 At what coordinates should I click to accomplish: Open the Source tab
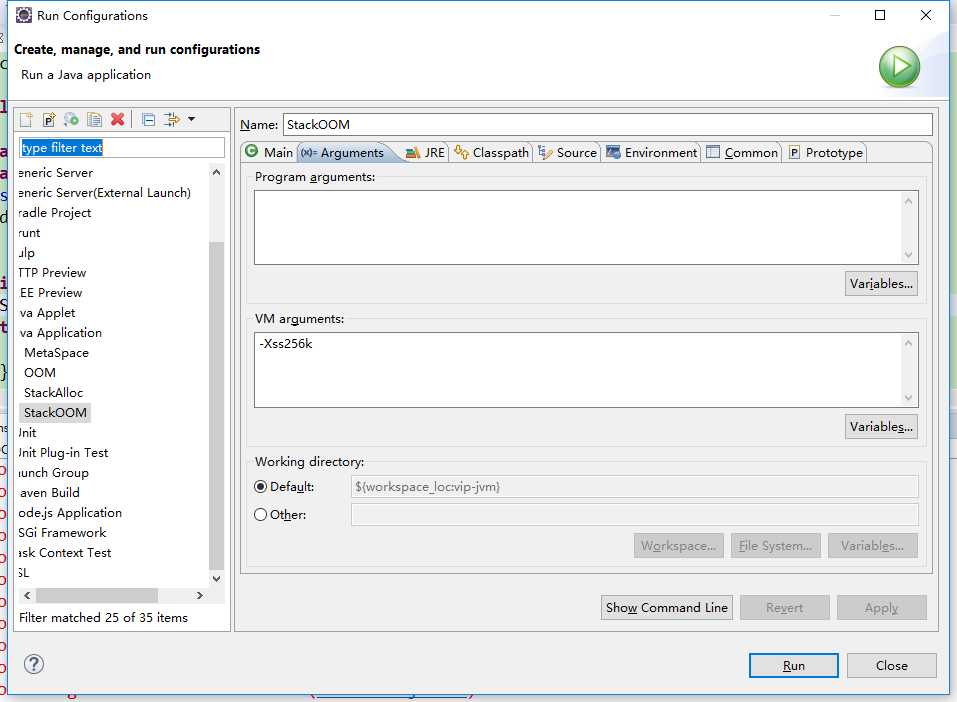568,153
